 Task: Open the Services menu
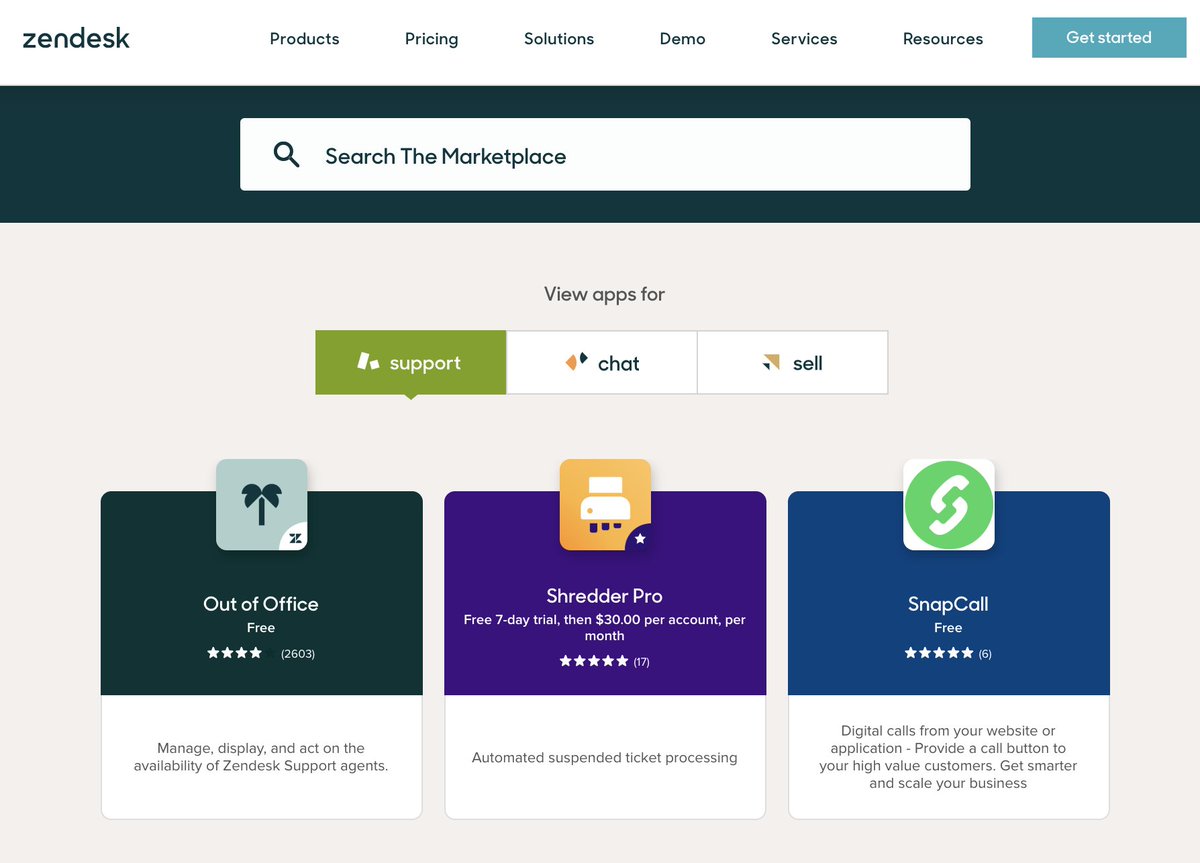click(x=804, y=39)
